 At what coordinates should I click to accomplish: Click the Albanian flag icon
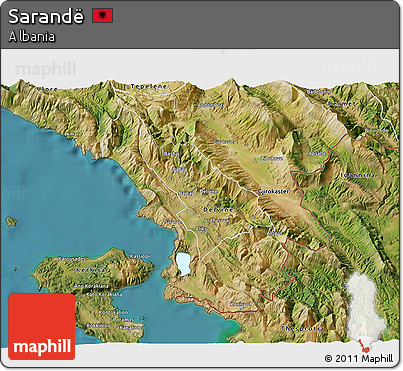[x=103, y=15]
